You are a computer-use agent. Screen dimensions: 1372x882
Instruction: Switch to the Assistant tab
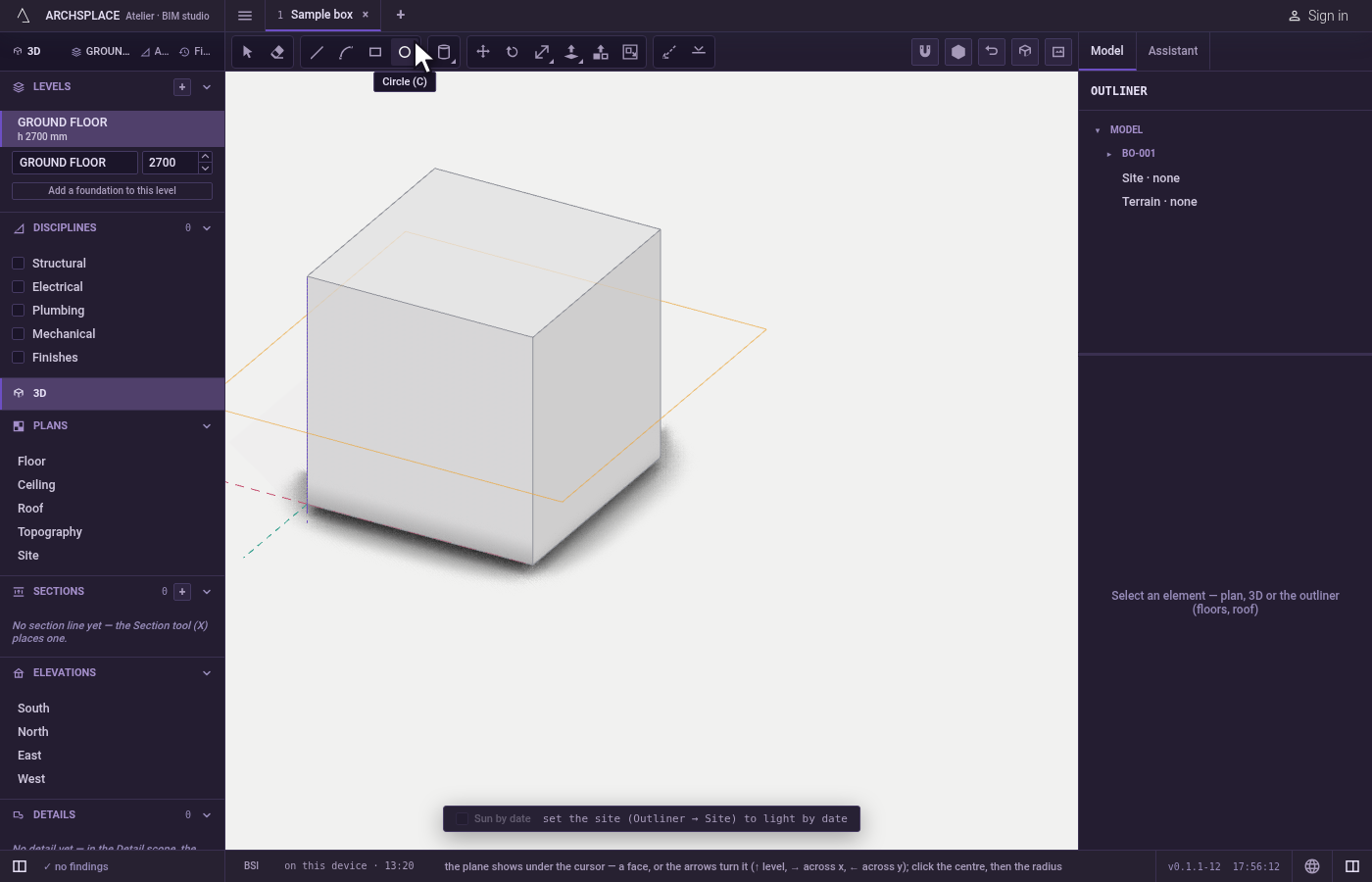coord(1173,51)
